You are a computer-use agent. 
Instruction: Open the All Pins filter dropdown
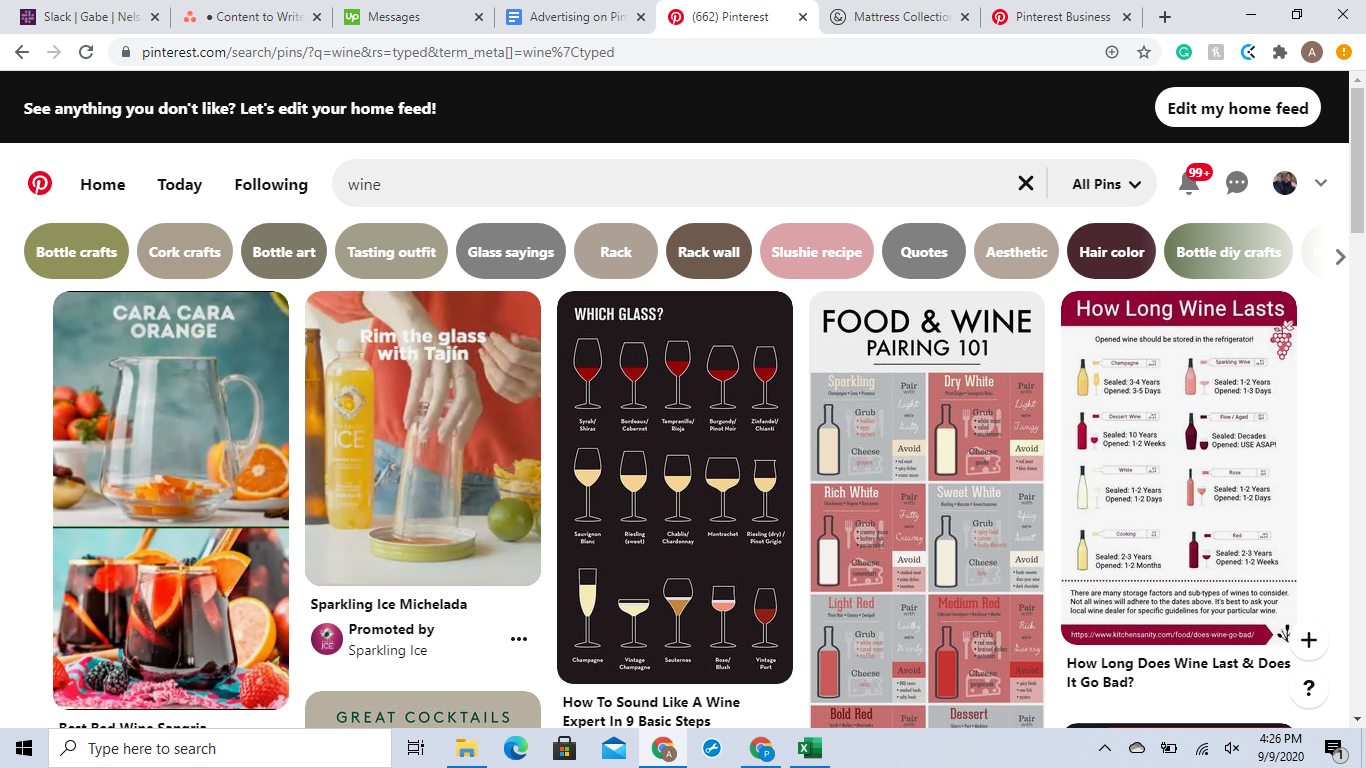point(1106,184)
